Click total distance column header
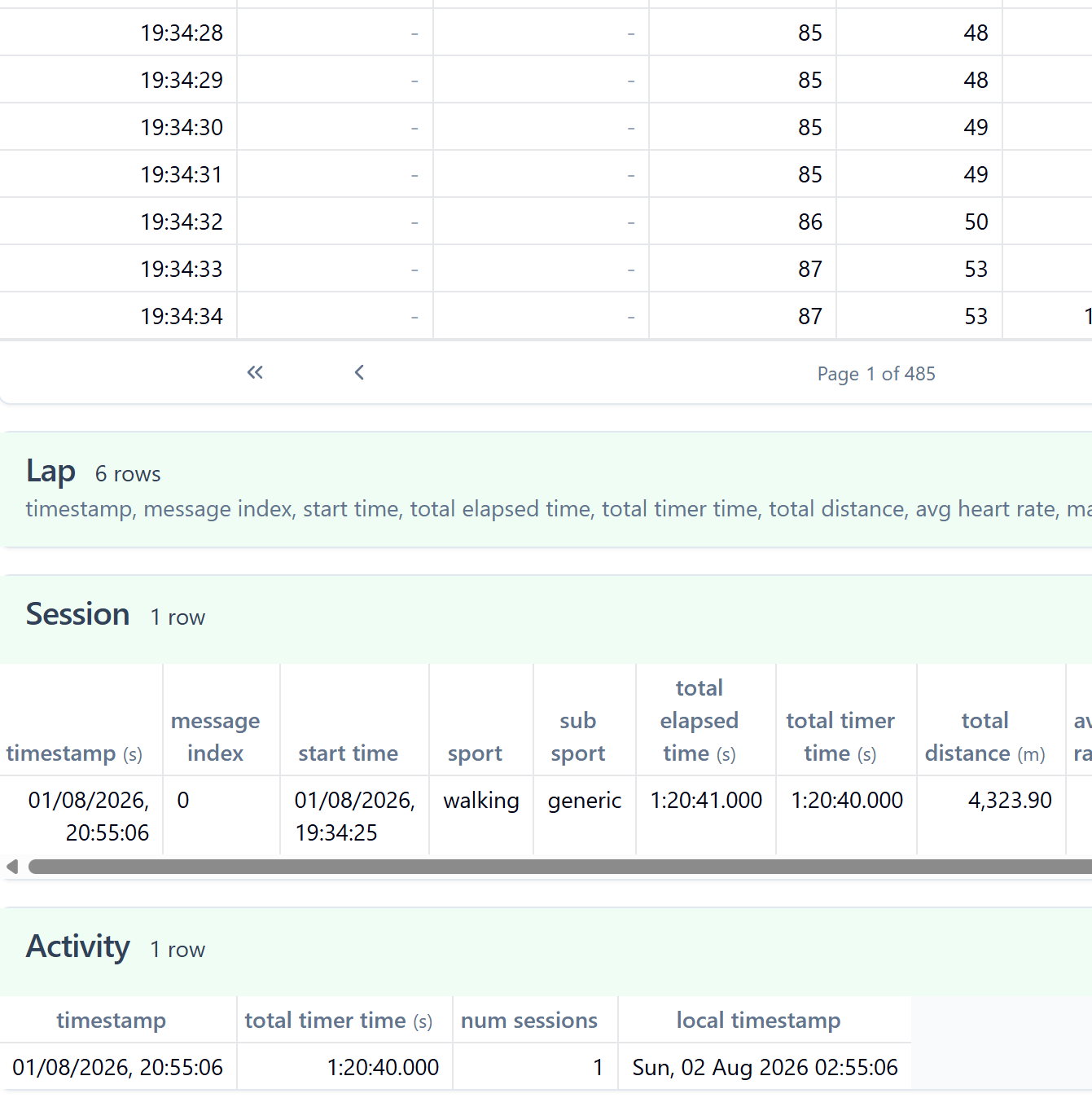Image resolution: width=1092 pixels, height=1111 pixels. pyautogui.click(x=985, y=737)
